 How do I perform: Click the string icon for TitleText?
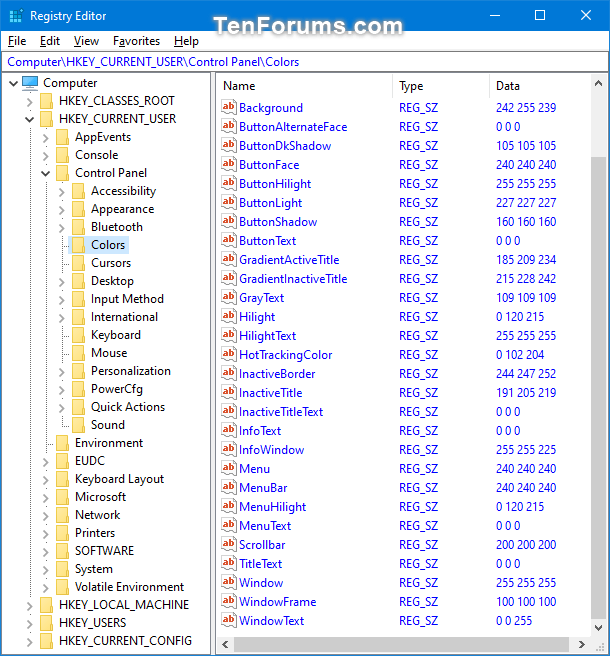point(228,563)
